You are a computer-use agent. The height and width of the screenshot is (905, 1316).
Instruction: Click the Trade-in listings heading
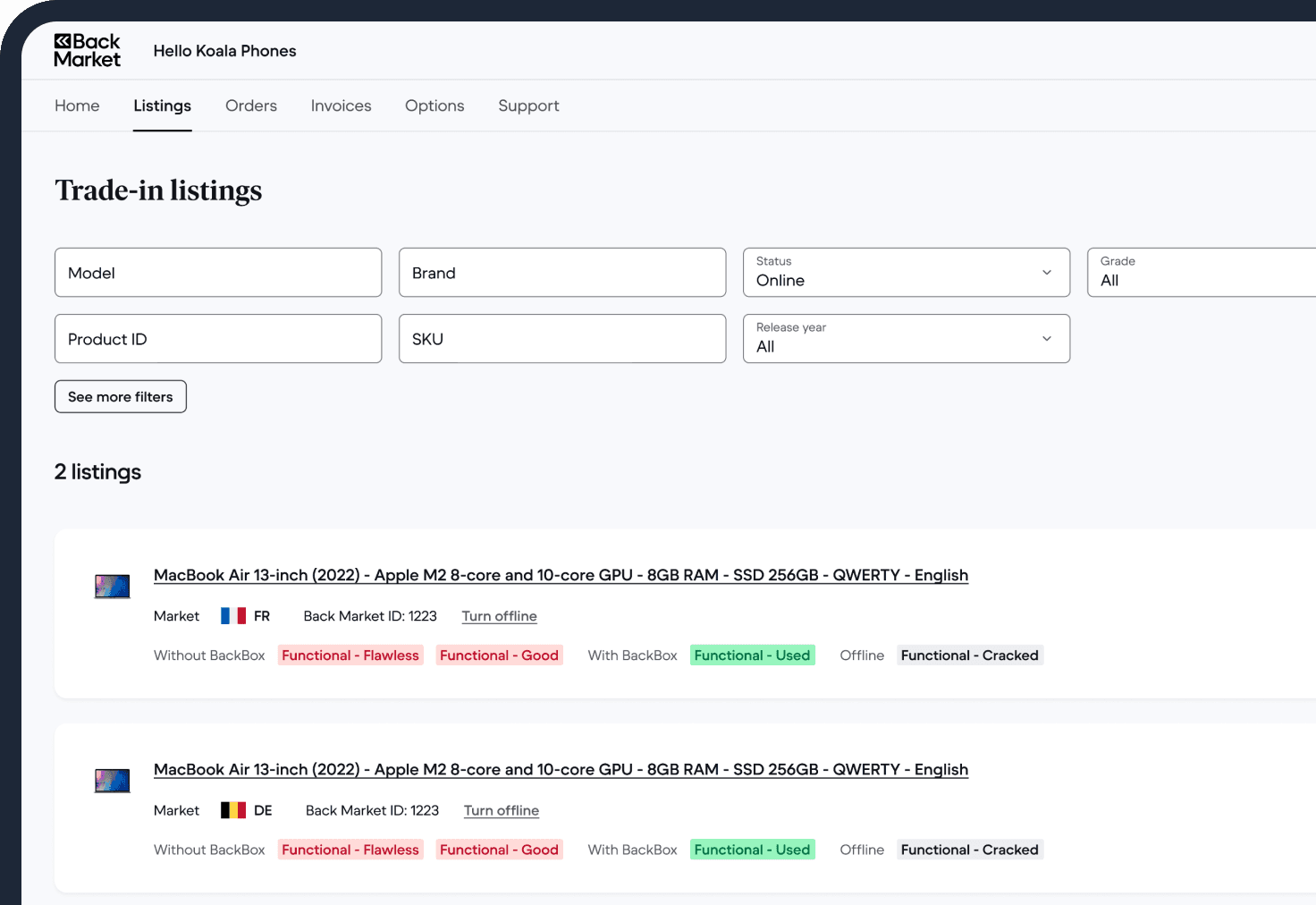point(158,190)
